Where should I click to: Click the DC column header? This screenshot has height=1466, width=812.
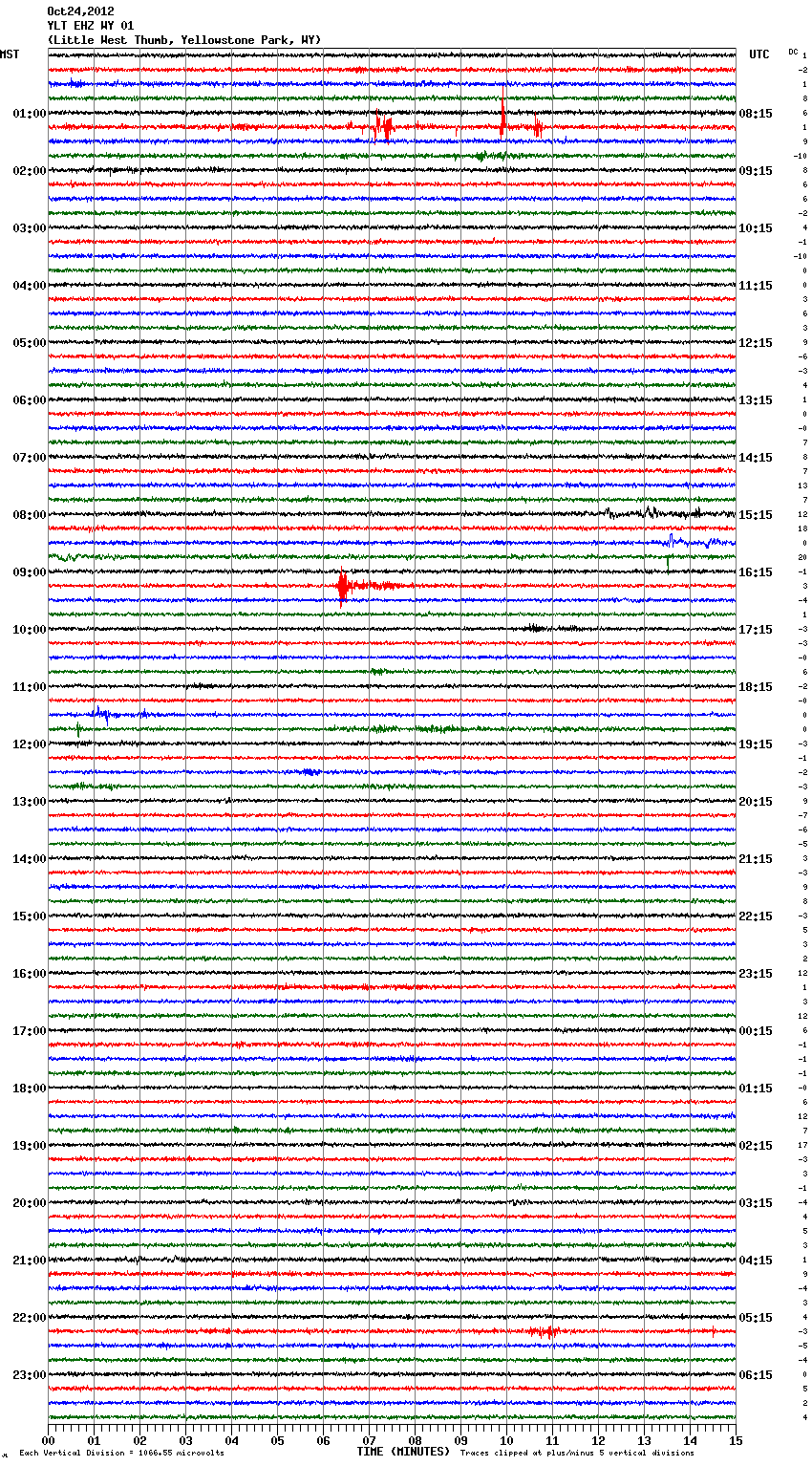(793, 52)
